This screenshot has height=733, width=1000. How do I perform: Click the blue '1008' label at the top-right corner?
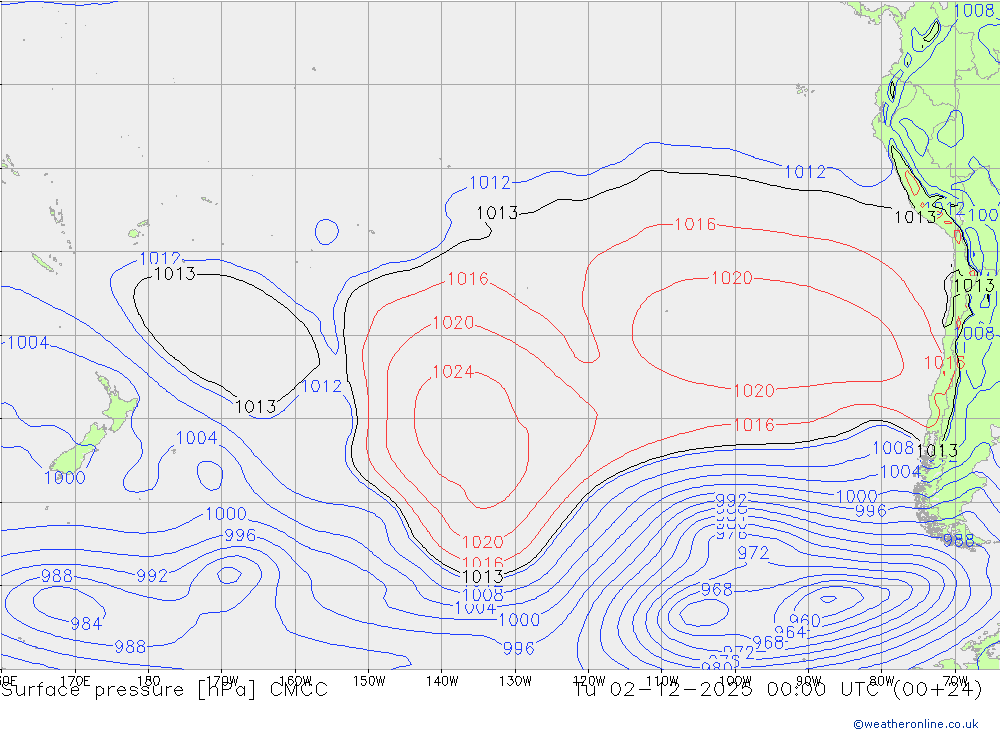[x=974, y=10]
